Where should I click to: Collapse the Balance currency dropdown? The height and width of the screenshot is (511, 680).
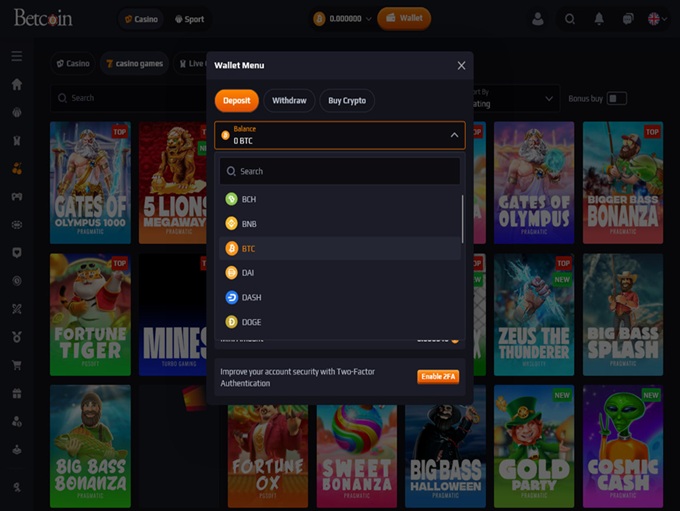(x=454, y=134)
